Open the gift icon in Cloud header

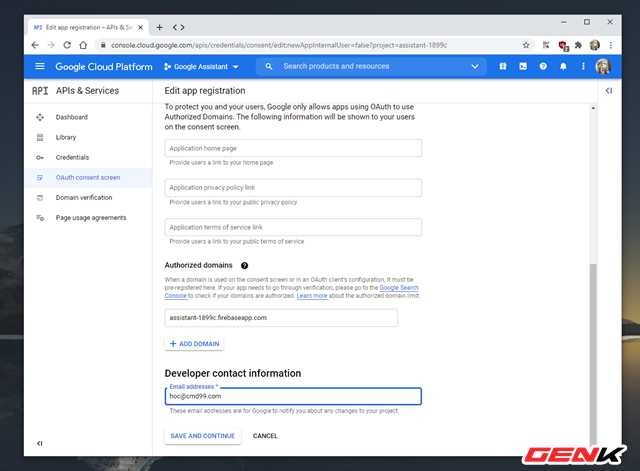click(x=503, y=66)
